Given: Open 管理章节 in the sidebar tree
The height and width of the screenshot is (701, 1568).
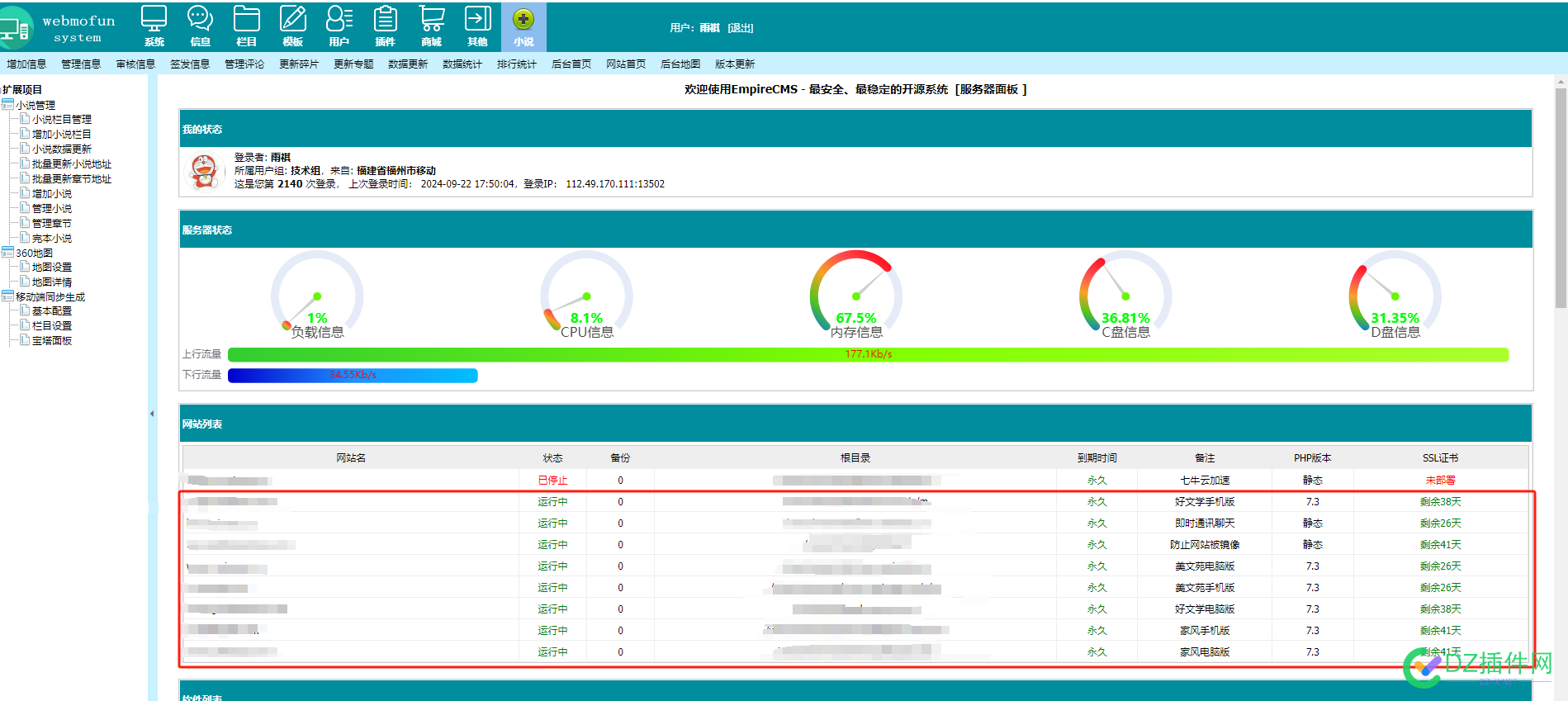Looking at the screenshot, I should 52,224.
